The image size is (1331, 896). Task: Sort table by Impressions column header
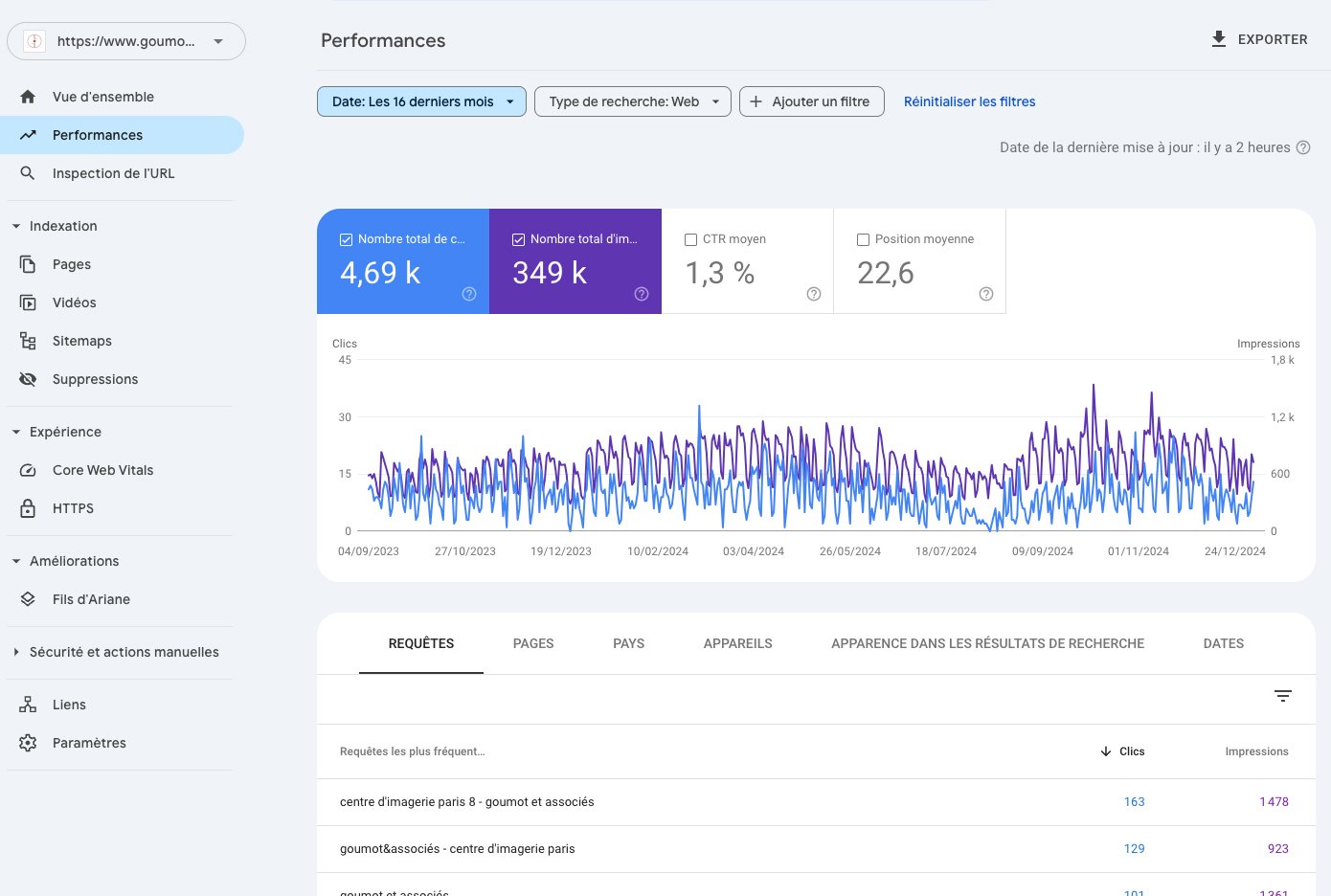[x=1256, y=751]
